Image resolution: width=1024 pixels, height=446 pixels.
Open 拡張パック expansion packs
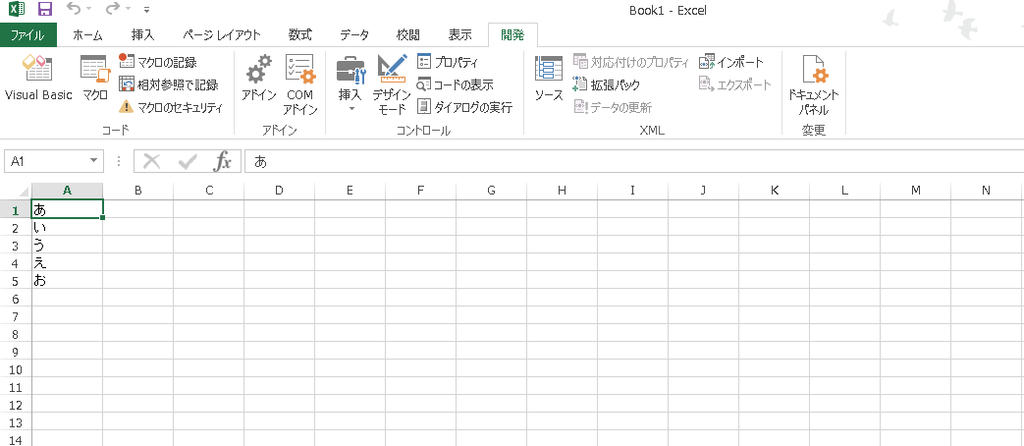point(606,85)
